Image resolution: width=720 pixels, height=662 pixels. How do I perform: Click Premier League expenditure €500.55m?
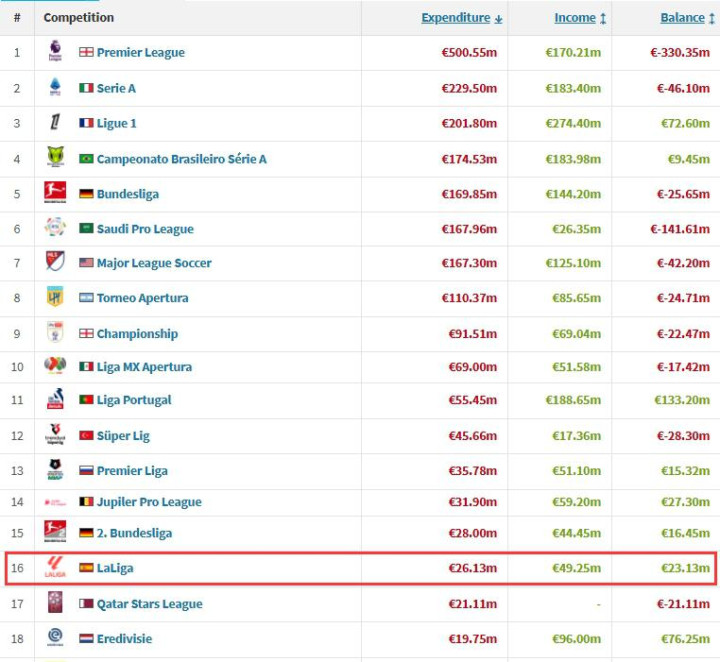(x=469, y=52)
